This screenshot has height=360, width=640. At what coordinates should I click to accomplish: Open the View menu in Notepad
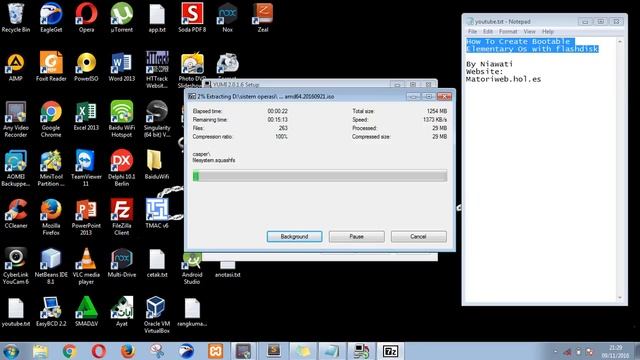point(529,31)
